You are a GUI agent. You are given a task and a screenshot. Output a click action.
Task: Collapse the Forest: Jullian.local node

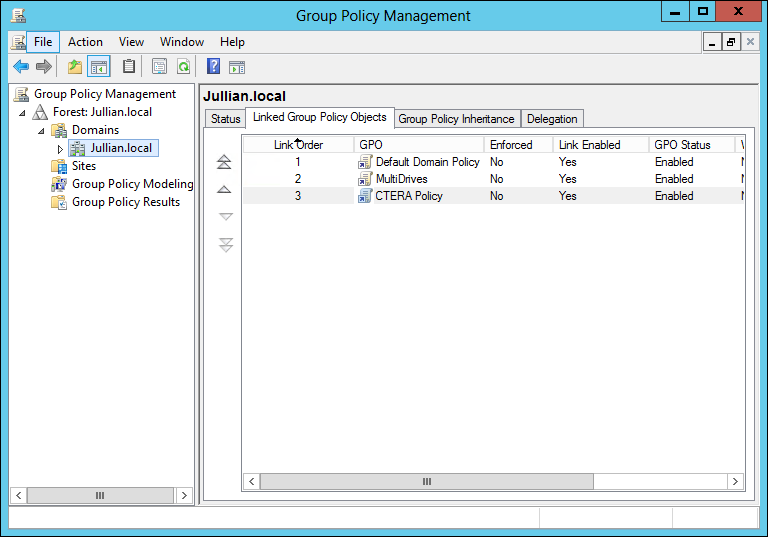[22, 113]
